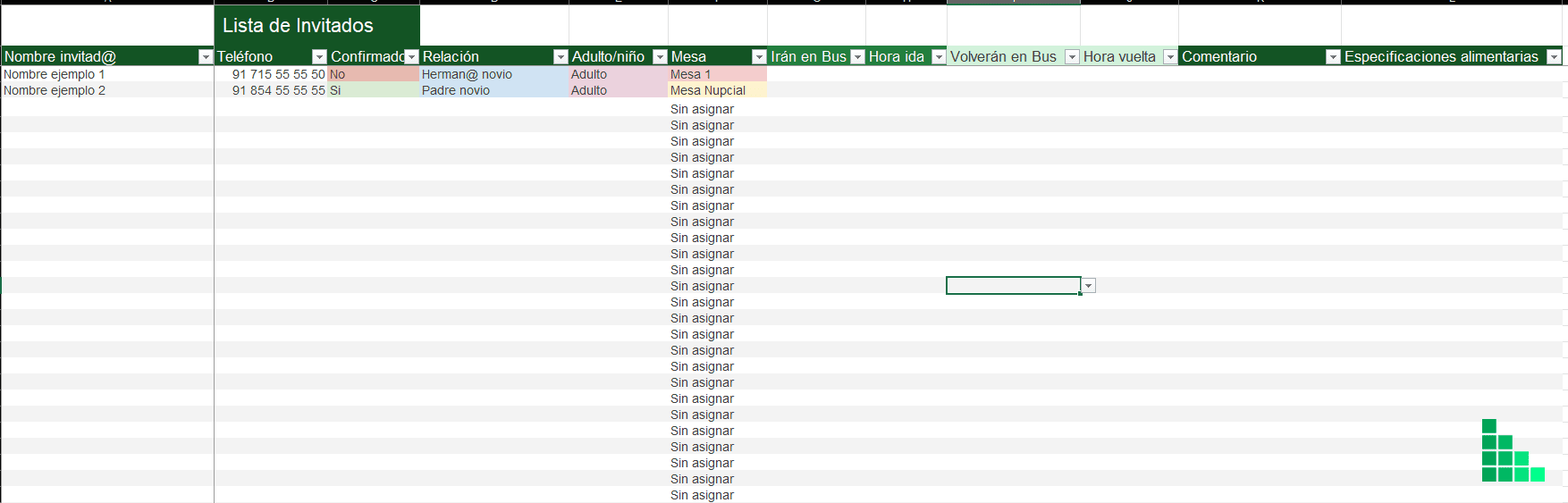1568x503 pixels.
Task: Select phone number 91 715 55 55 50
Action: tap(271, 74)
